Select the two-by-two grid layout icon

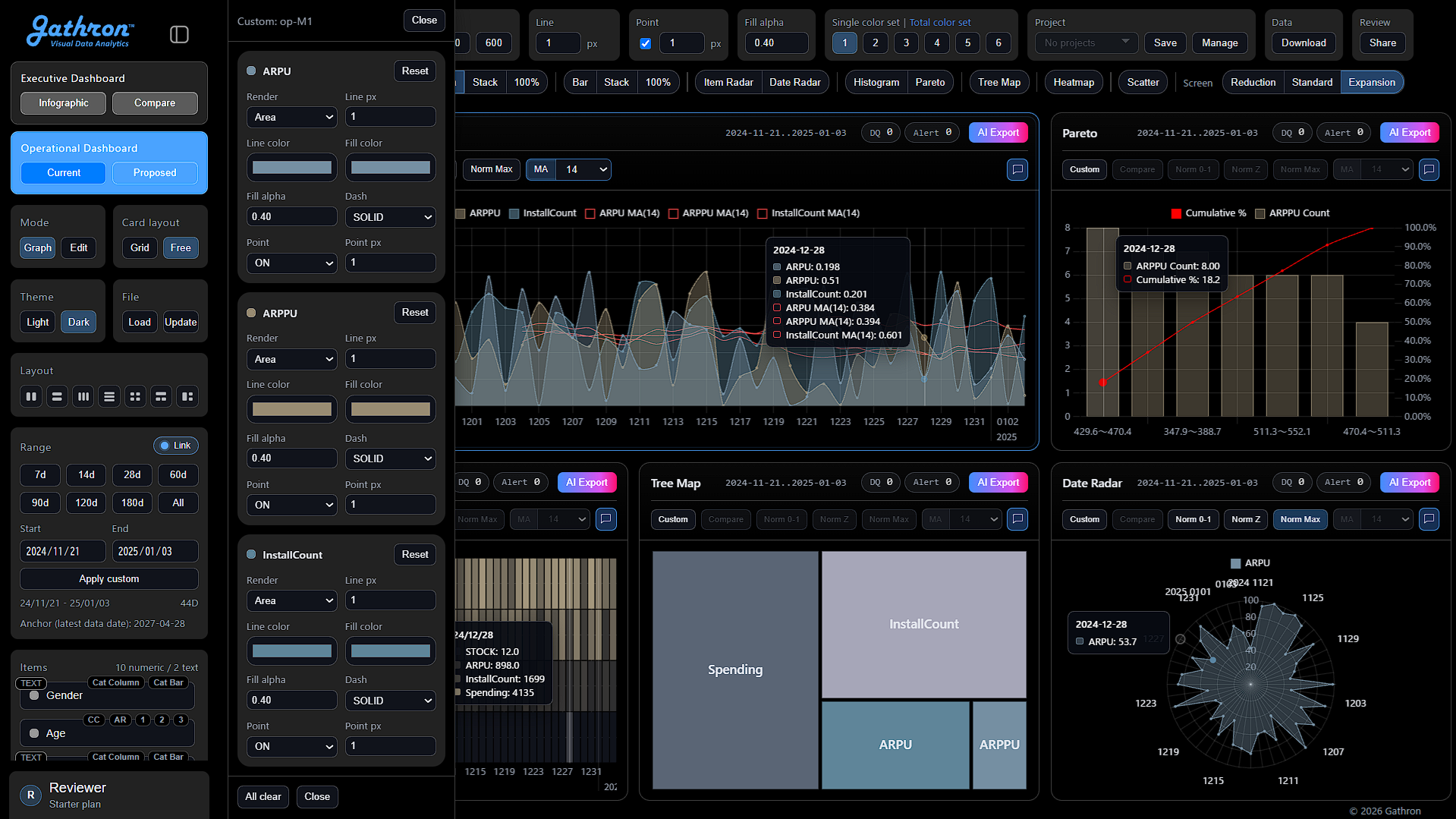click(x=135, y=396)
